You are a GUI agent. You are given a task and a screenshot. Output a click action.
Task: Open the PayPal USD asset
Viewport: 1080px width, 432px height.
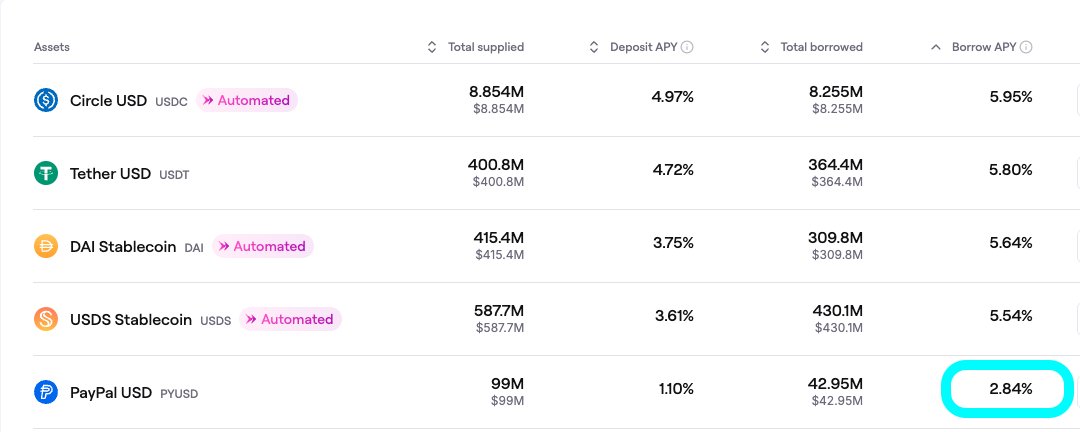tap(111, 393)
